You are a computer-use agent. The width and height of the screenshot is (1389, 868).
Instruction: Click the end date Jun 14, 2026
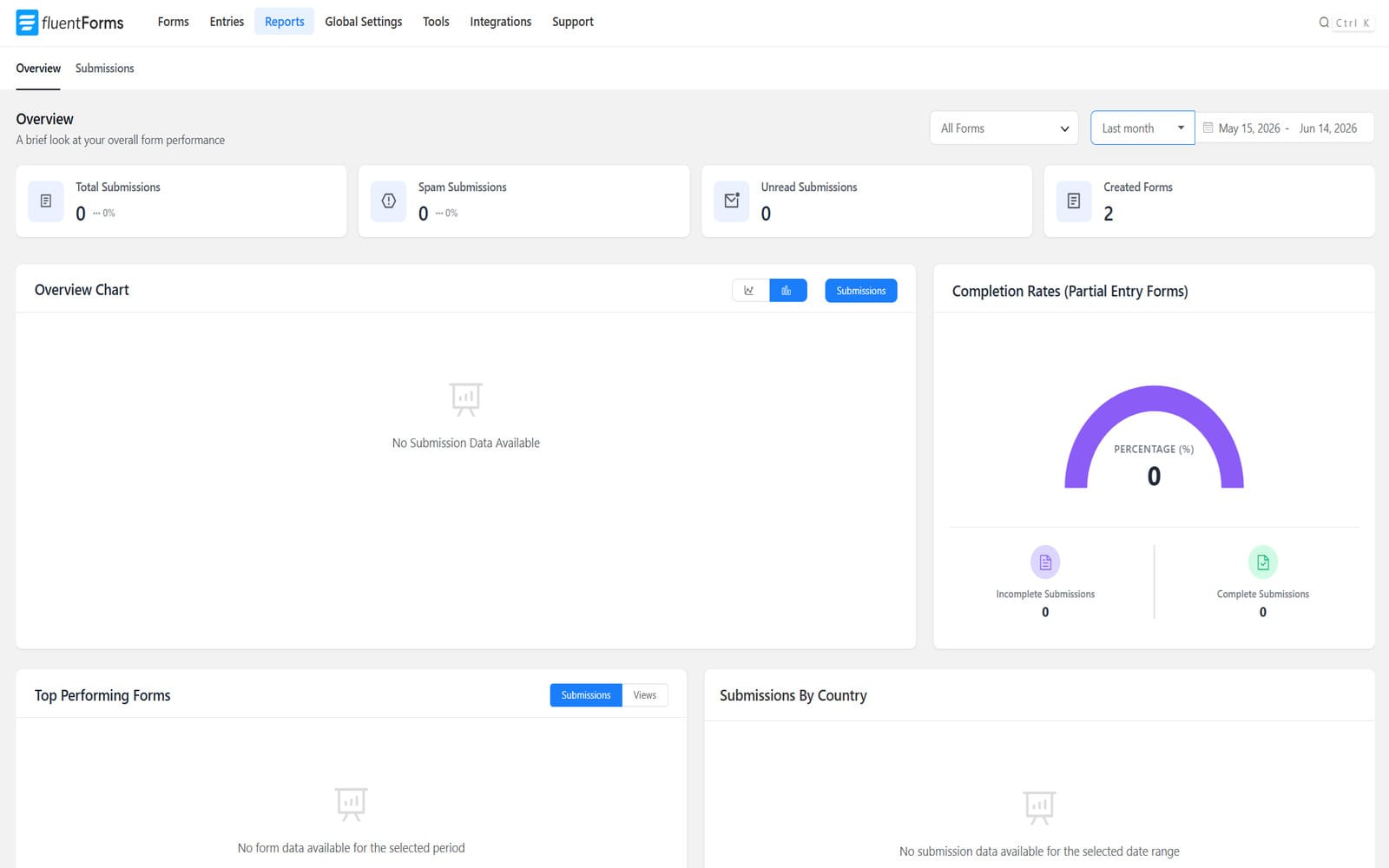click(1328, 128)
